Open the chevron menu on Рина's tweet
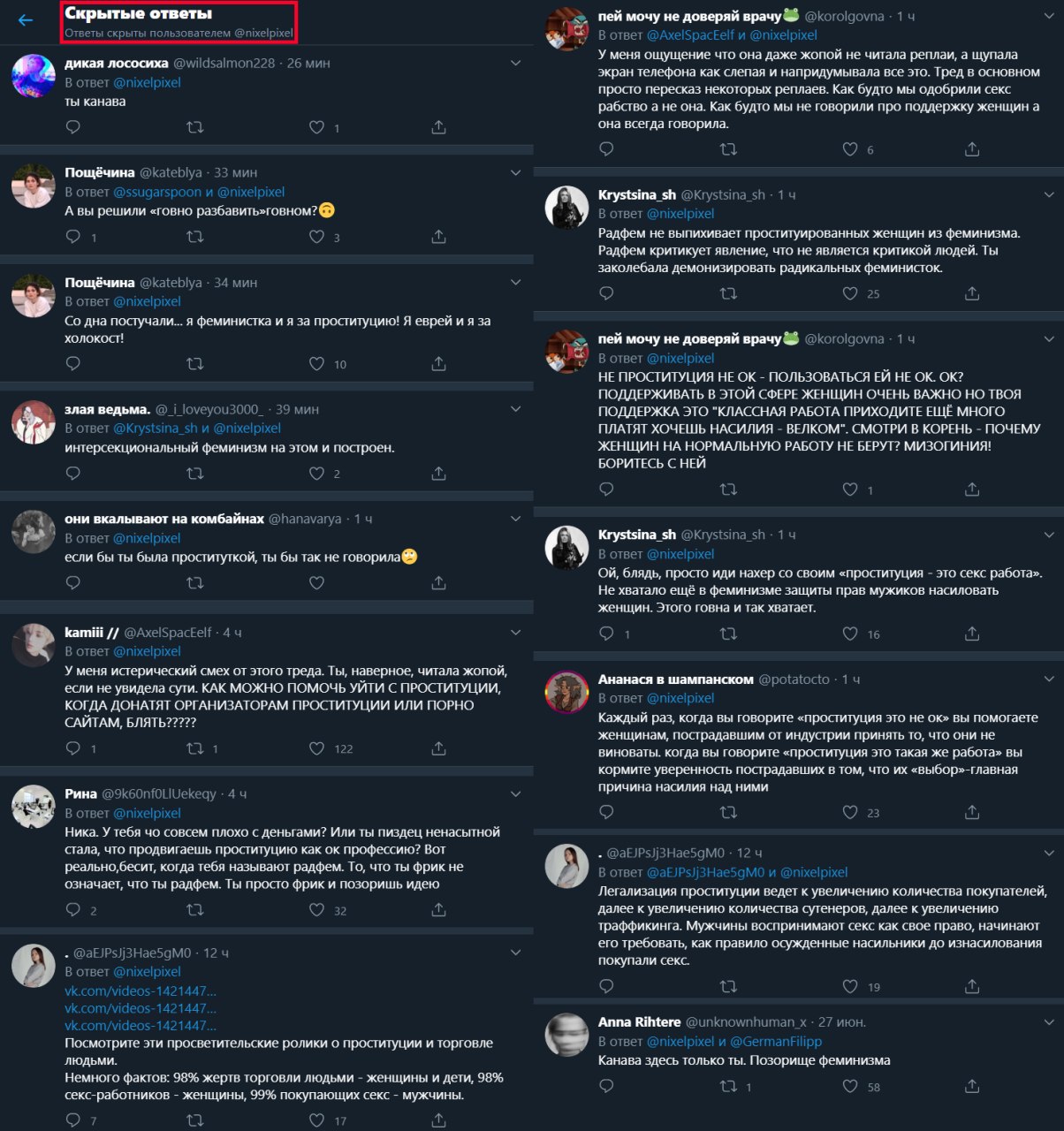This screenshot has width=1064, height=1131. tap(516, 794)
